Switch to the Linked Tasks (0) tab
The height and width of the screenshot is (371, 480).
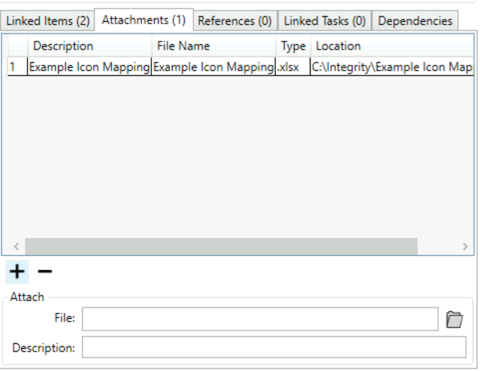tap(325, 21)
